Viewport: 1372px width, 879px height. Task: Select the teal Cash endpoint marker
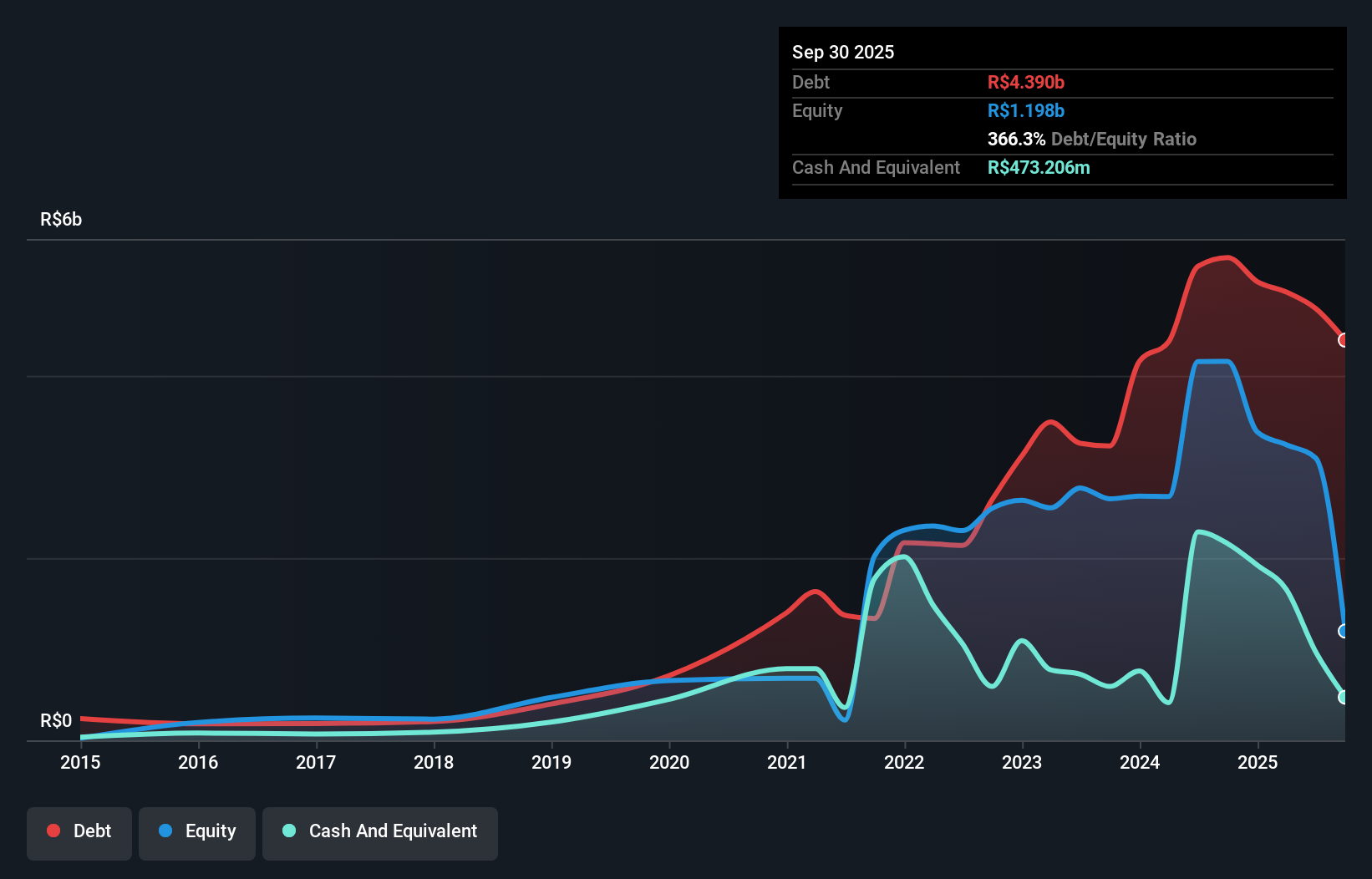1343,696
